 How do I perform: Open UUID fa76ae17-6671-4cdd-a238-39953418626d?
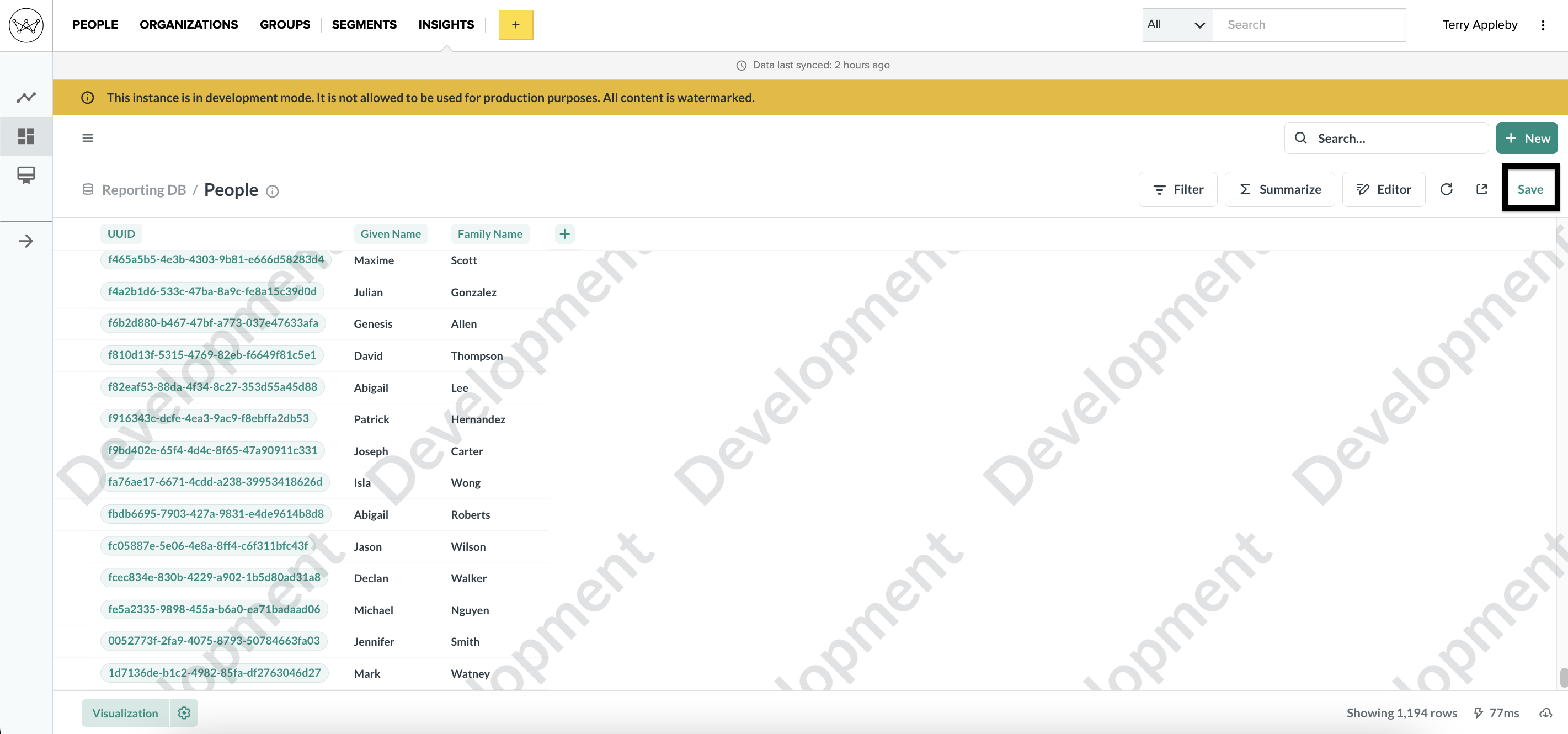pos(215,482)
